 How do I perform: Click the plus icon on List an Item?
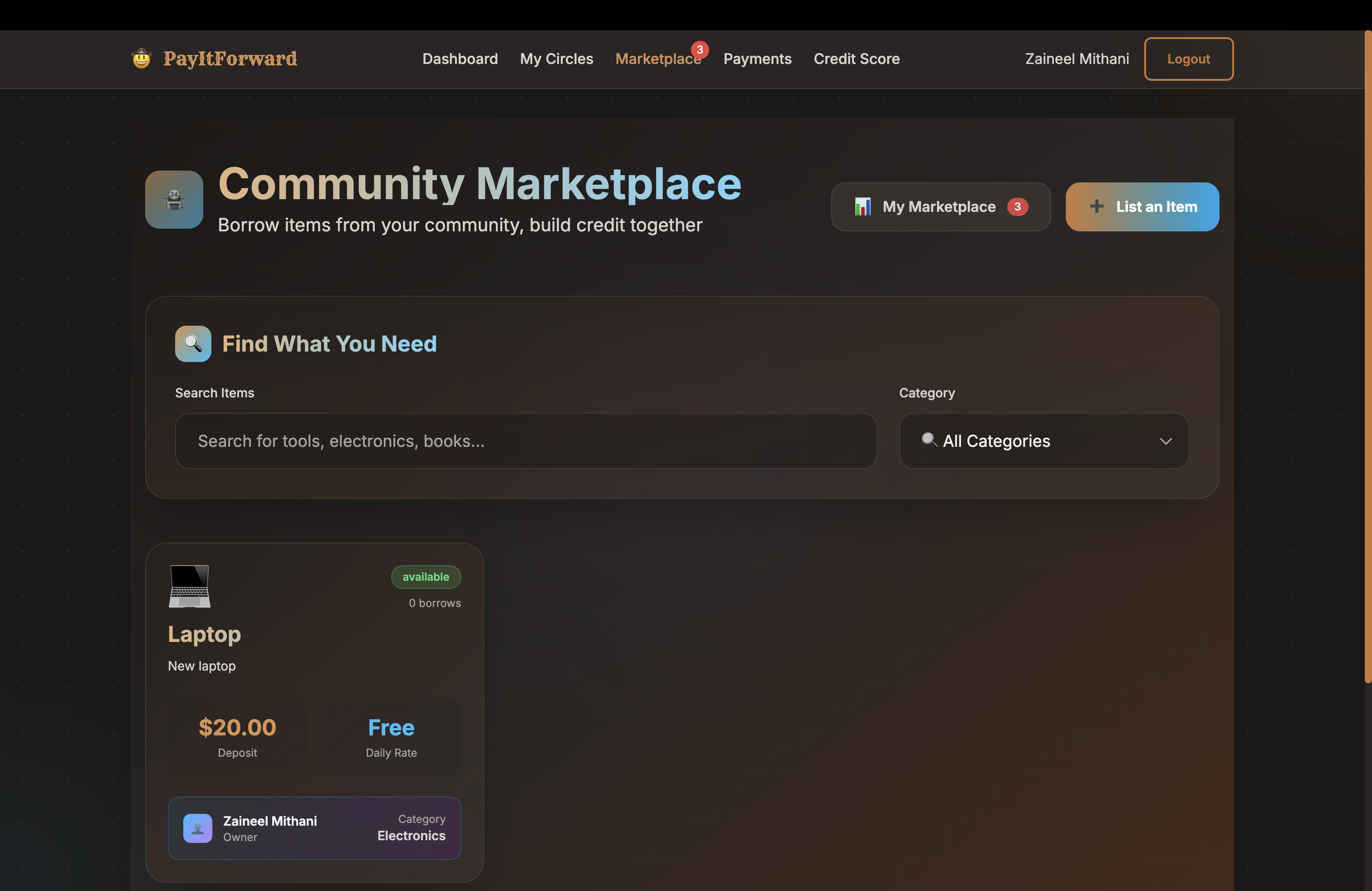point(1097,206)
